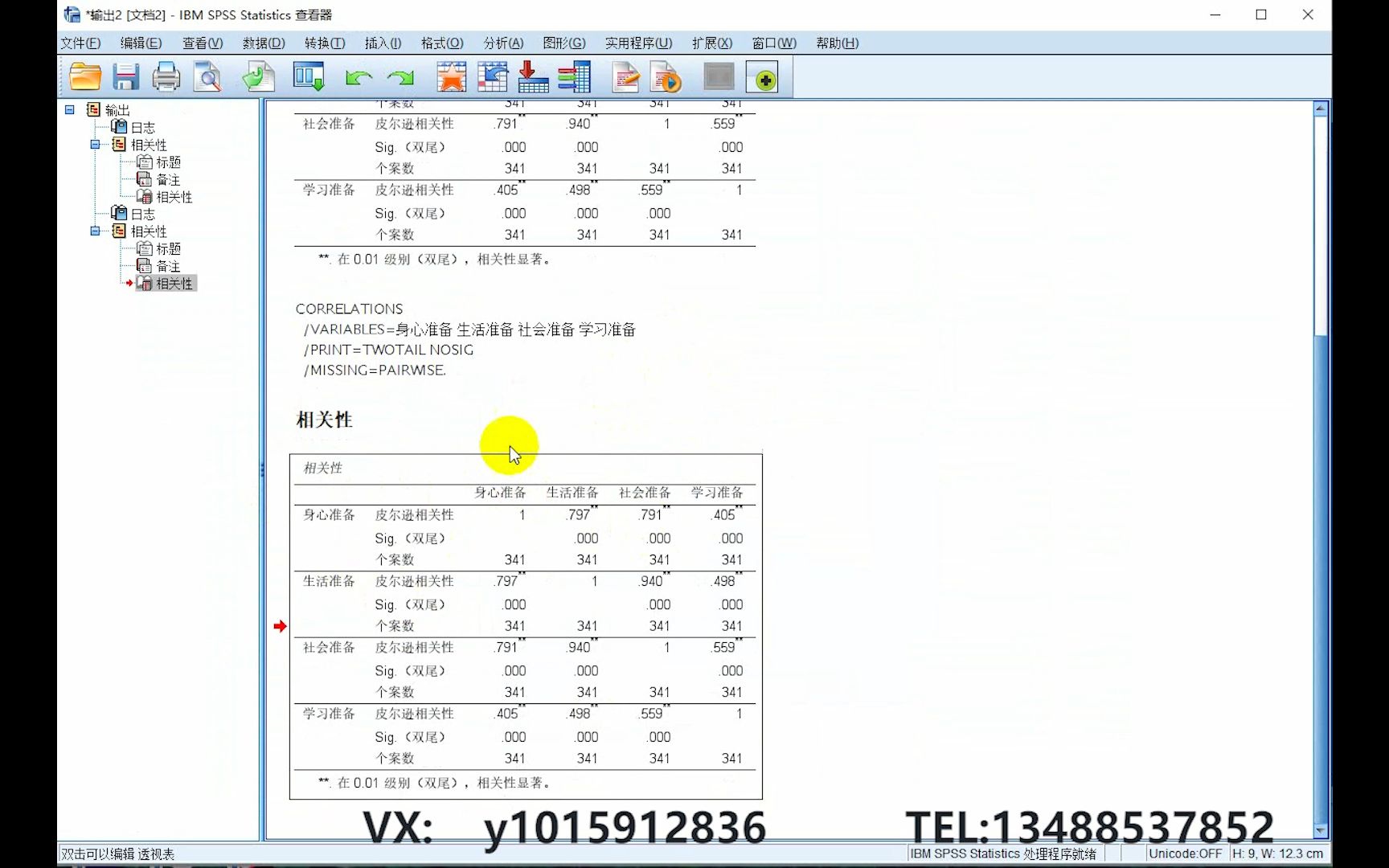The image size is (1389, 868).
Task: Open the 扩展(X) menu
Action: point(711,43)
